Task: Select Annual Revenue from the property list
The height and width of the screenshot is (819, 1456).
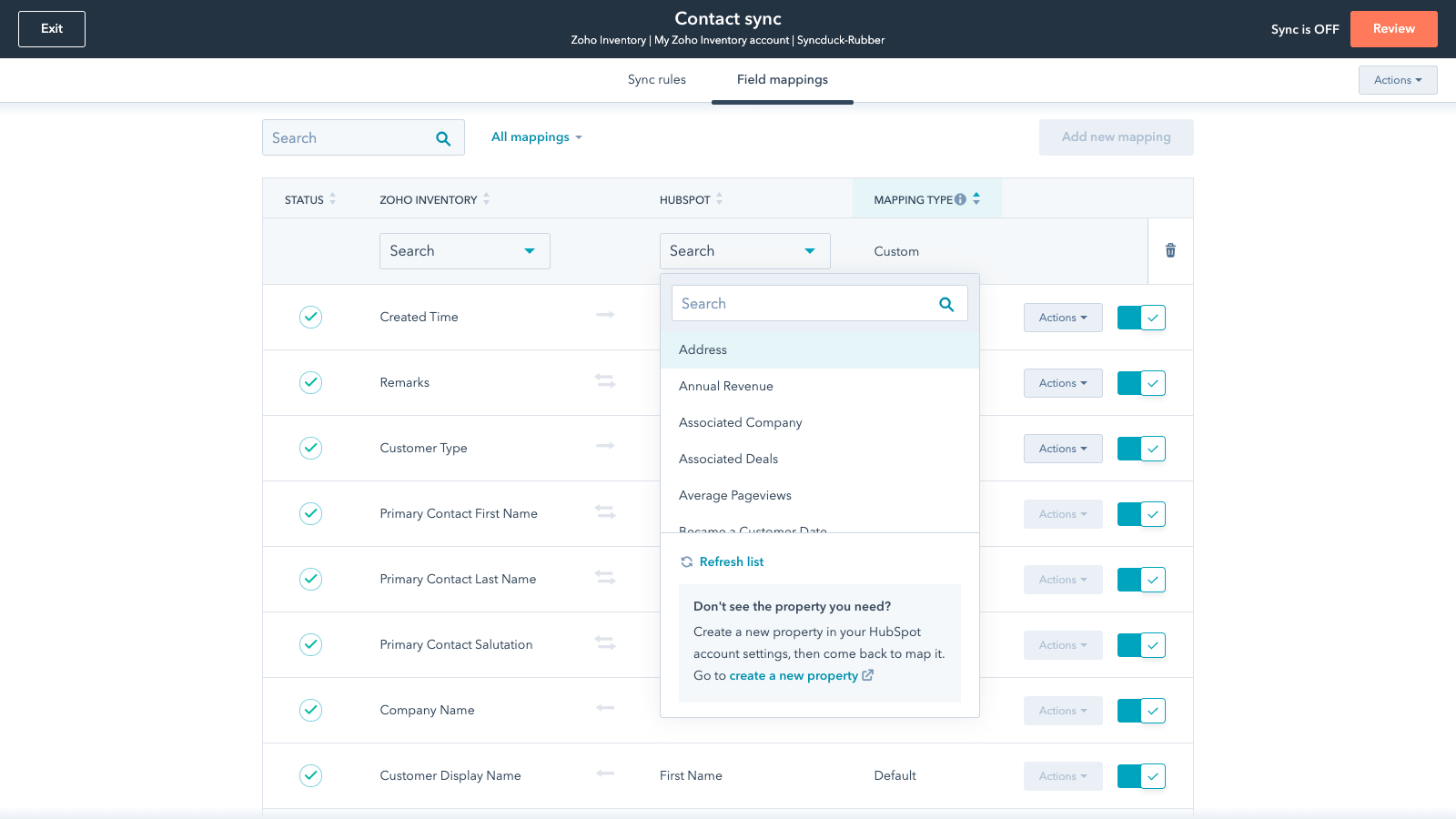Action: pos(726,386)
